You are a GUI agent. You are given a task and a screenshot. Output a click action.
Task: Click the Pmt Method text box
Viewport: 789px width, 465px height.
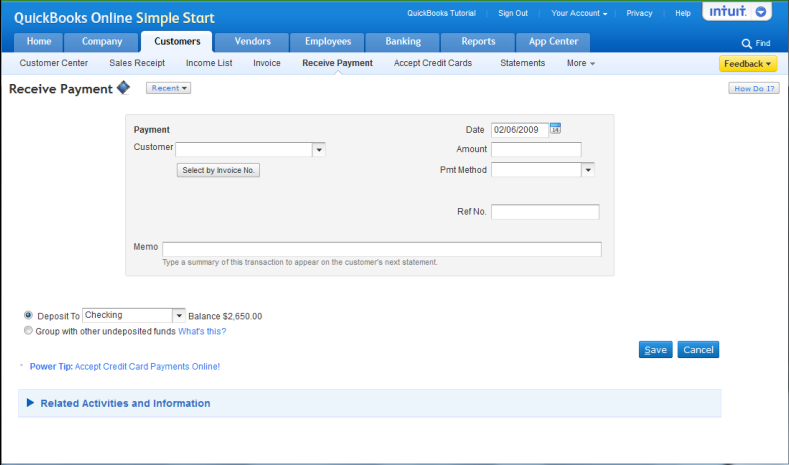(x=536, y=170)
